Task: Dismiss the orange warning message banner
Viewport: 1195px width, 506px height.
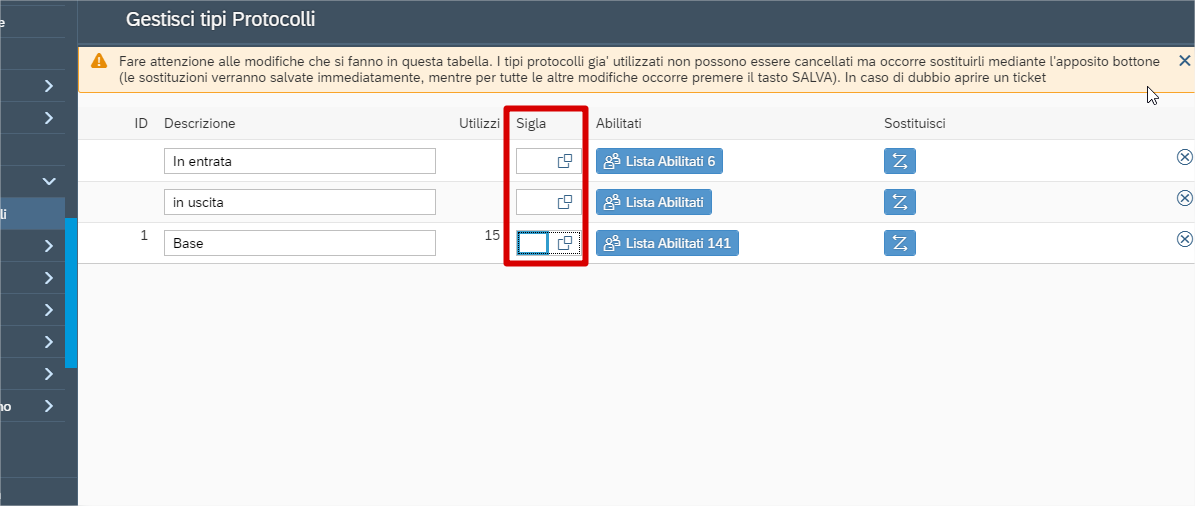Action: point(1184,61)
